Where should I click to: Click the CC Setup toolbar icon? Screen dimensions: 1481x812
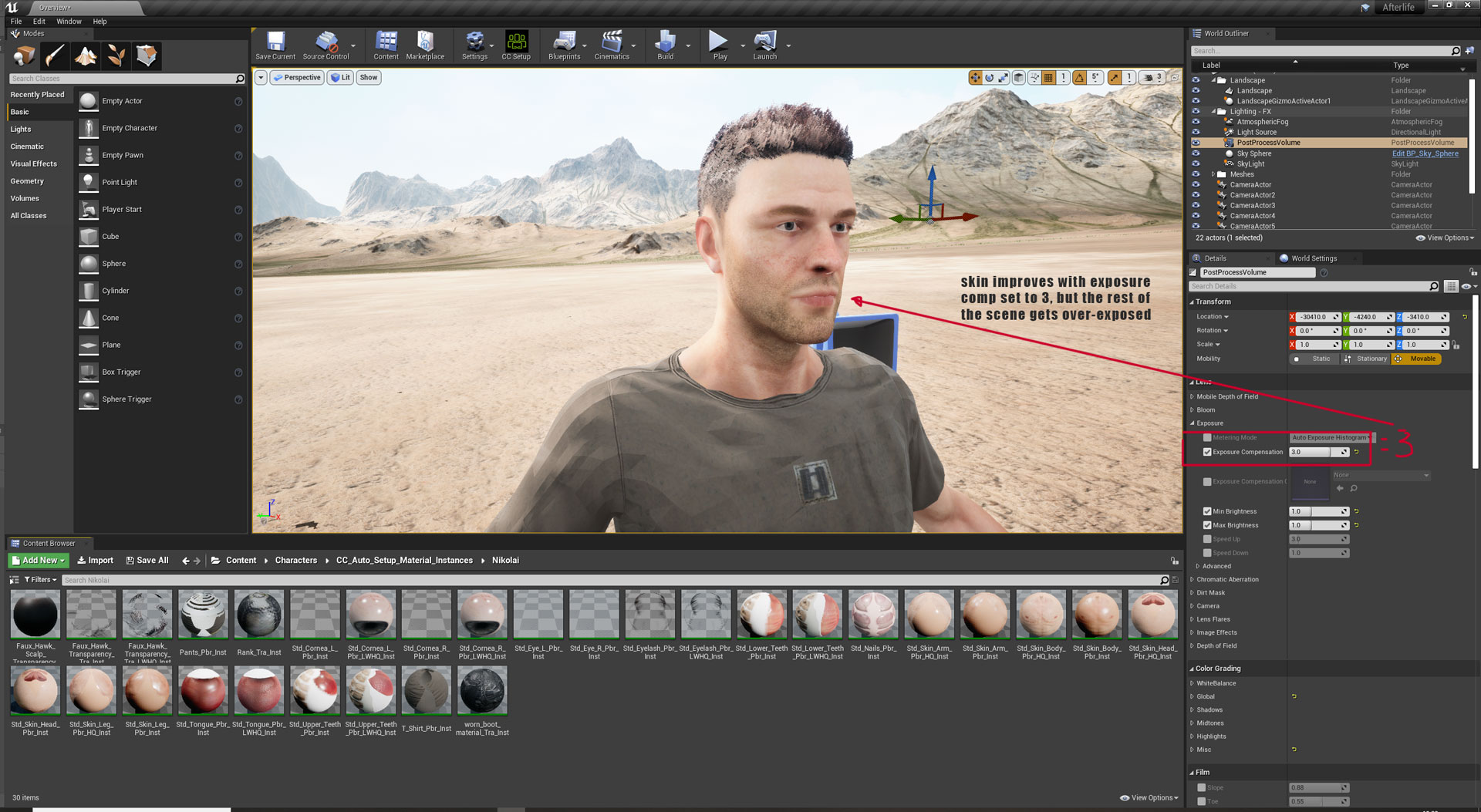[x=516, y=45]
